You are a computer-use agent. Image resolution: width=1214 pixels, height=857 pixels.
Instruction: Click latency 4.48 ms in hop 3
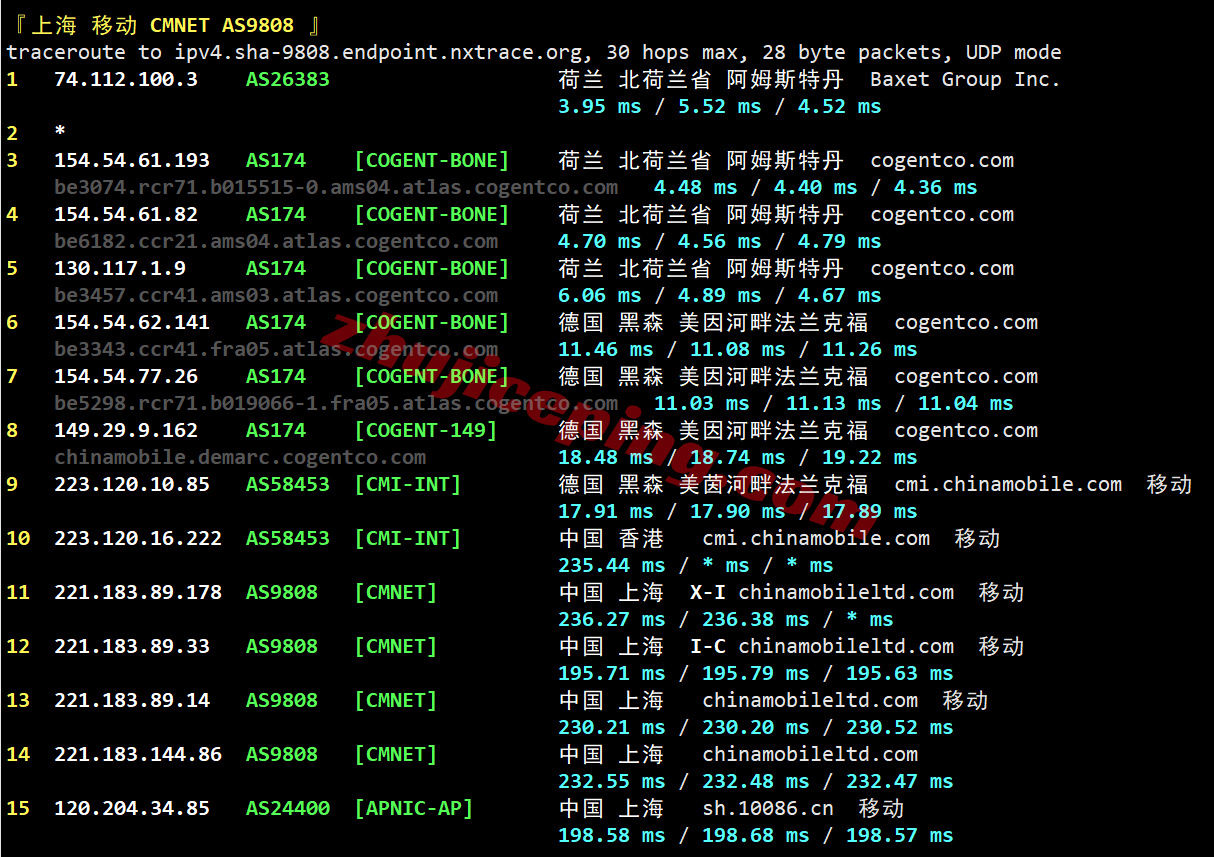point(696,187)
